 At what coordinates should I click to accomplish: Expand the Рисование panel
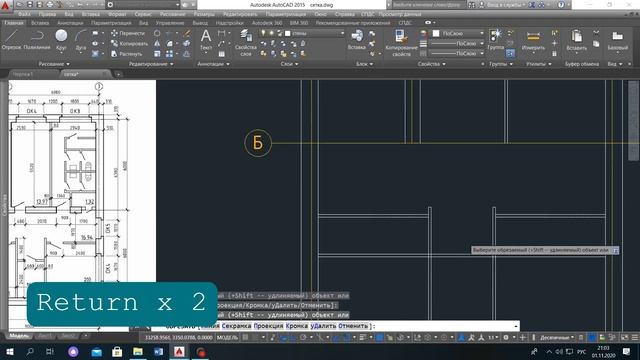[54, 64]
